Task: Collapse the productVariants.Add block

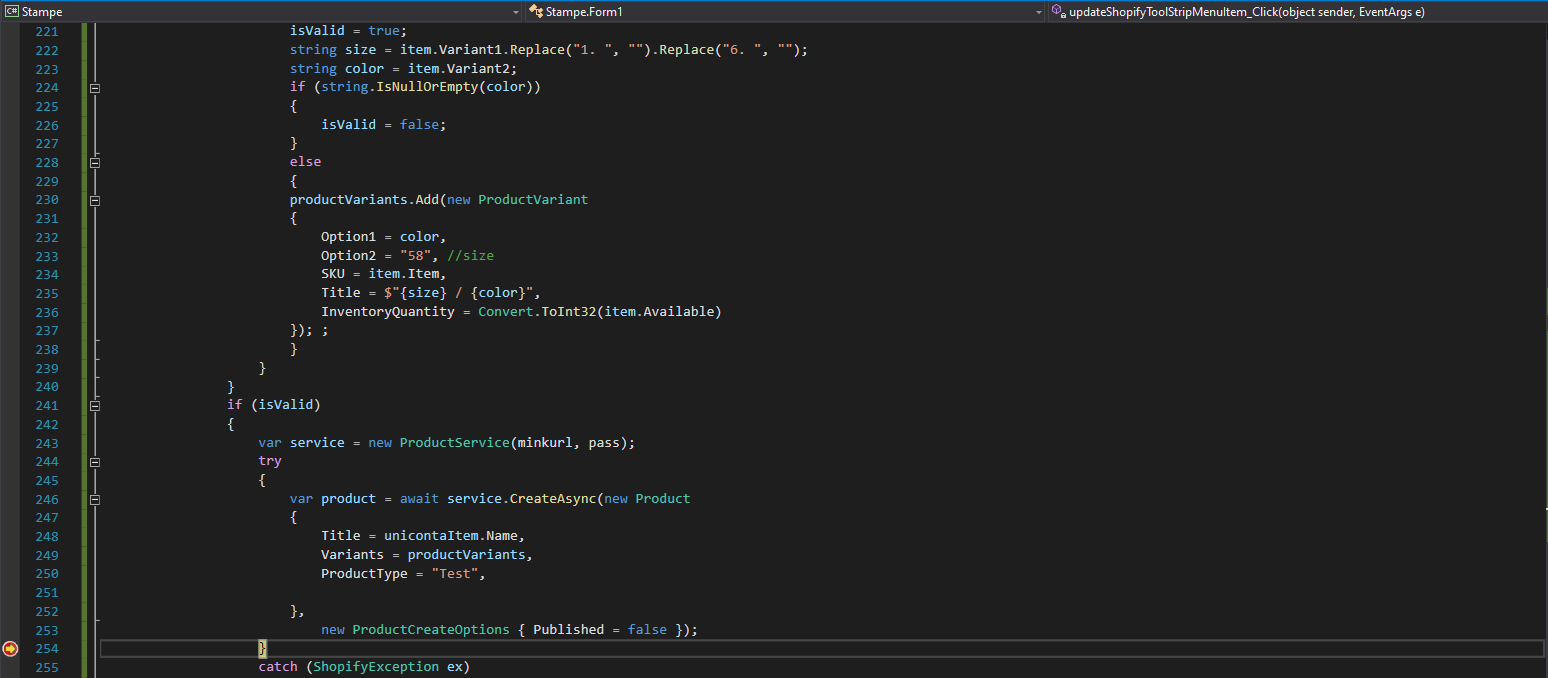Action: (94, 200)
